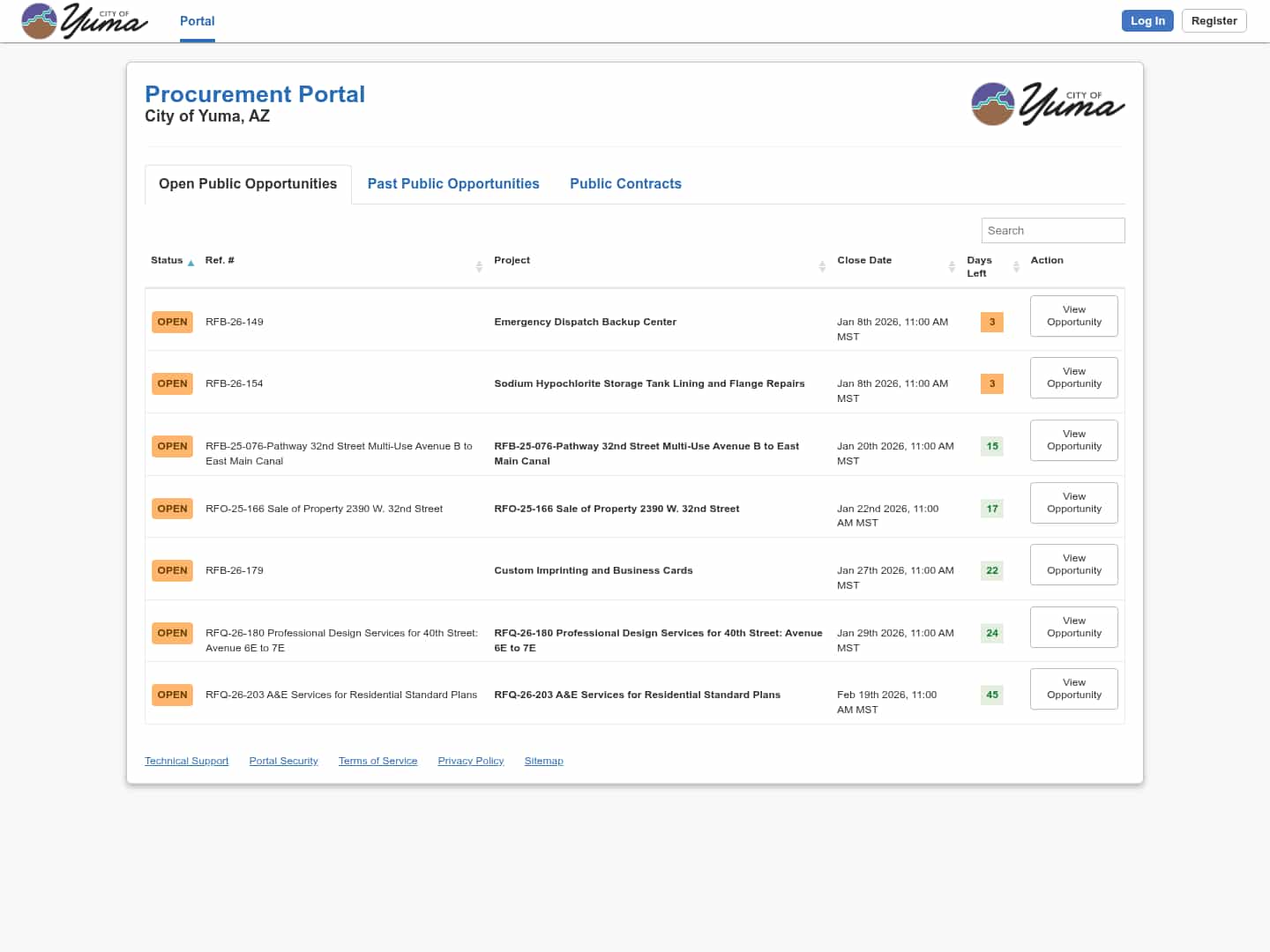Image resolution: width=1270 pixels, height=952 pixels.
Task: View Opportunity for Emergency Dispatch Backup Center
Action: click(1073, 316)
